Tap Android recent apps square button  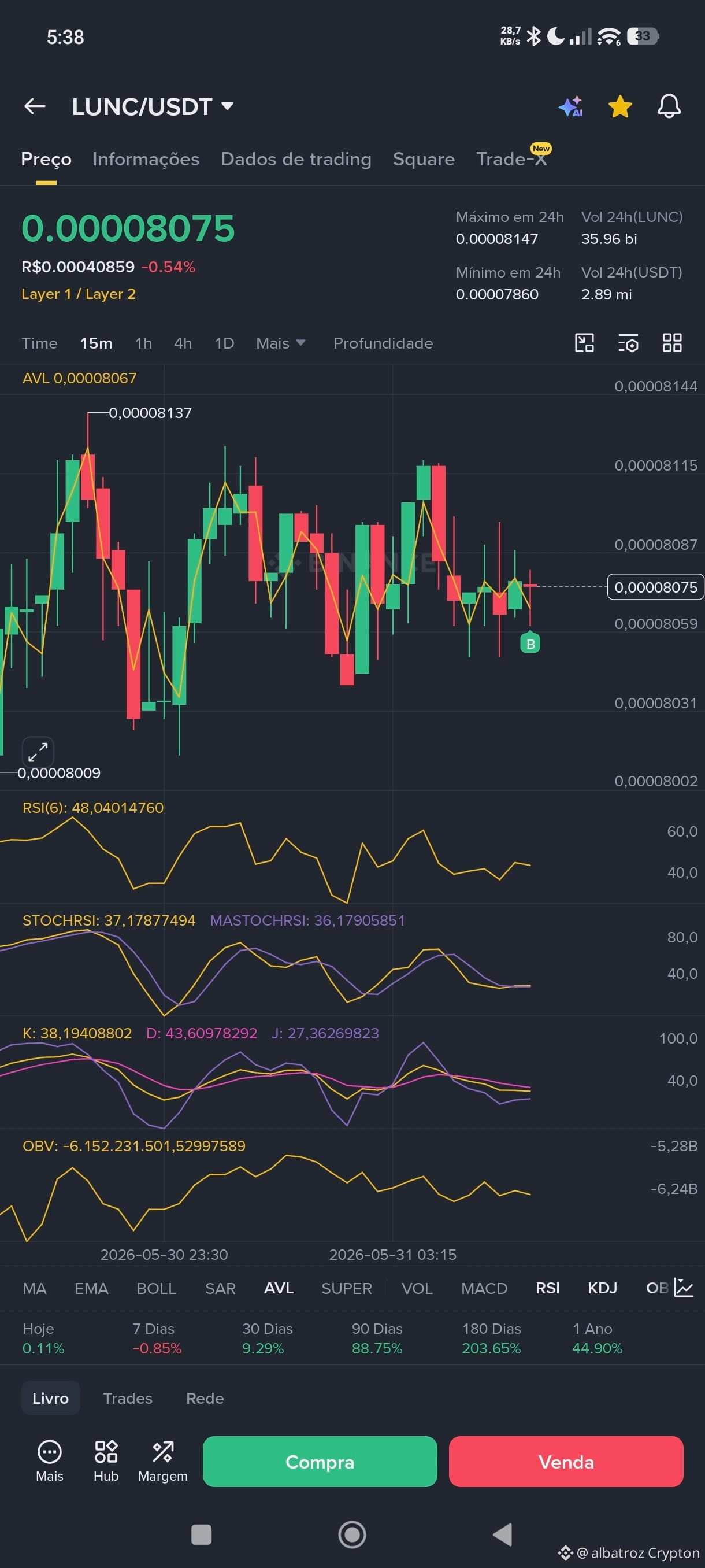click(201, 1534)
